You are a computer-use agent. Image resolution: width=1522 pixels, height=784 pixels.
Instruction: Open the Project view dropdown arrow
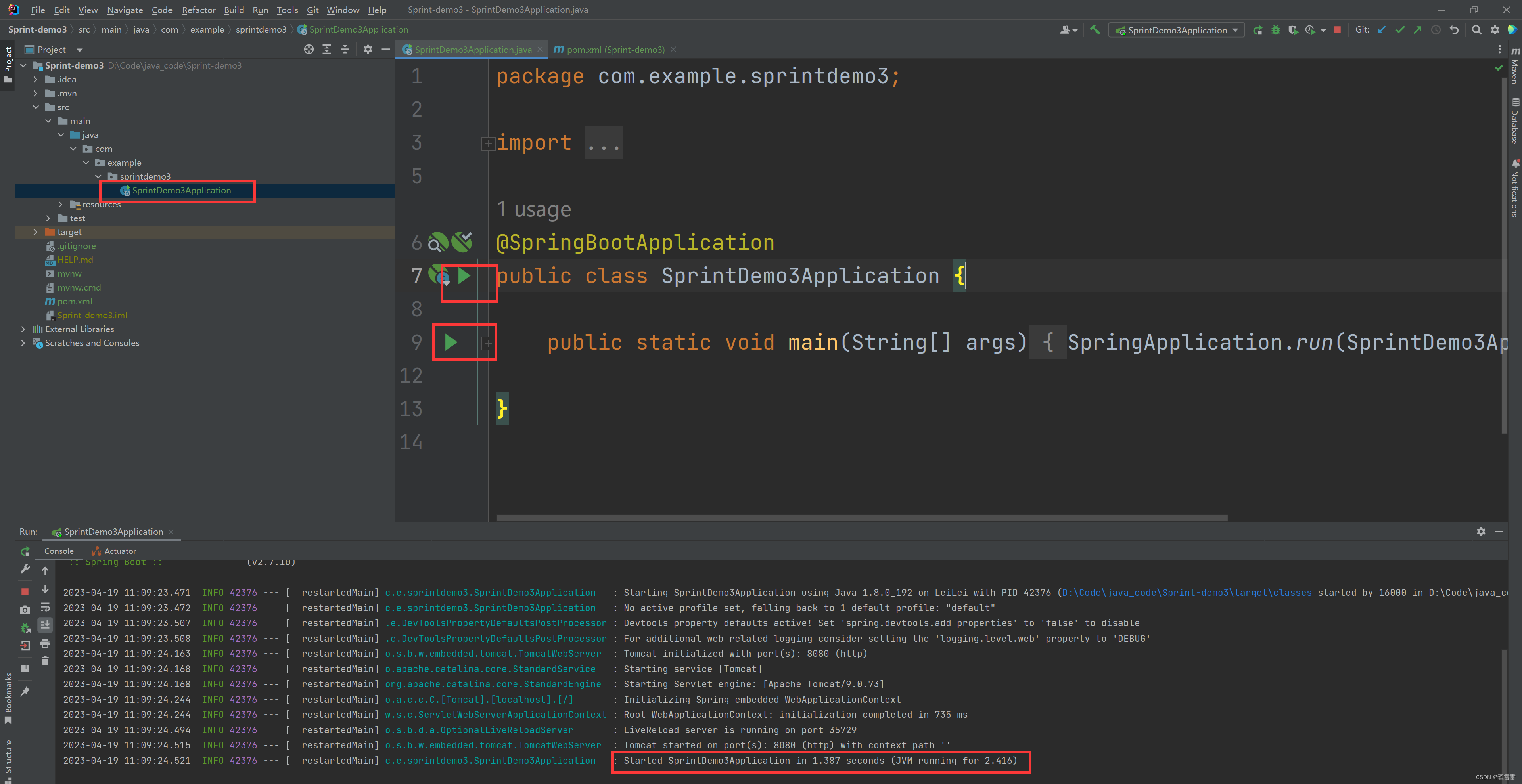pos(79,50)
